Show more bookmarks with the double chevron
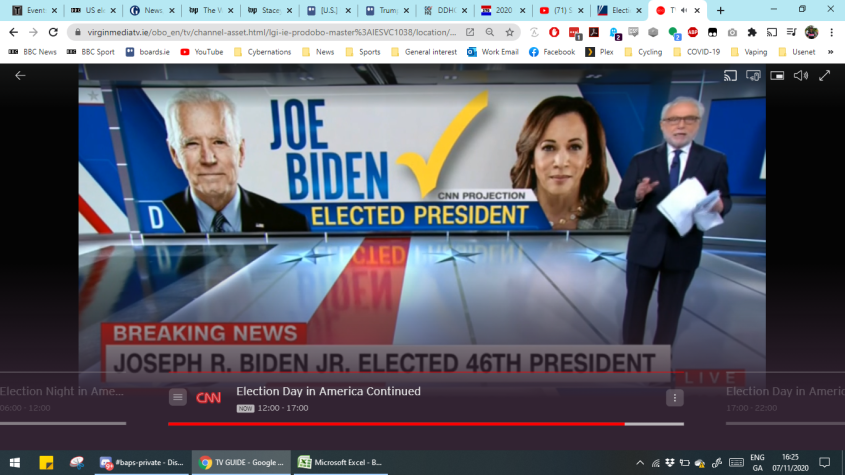845x475 pixels. point(830,52)
